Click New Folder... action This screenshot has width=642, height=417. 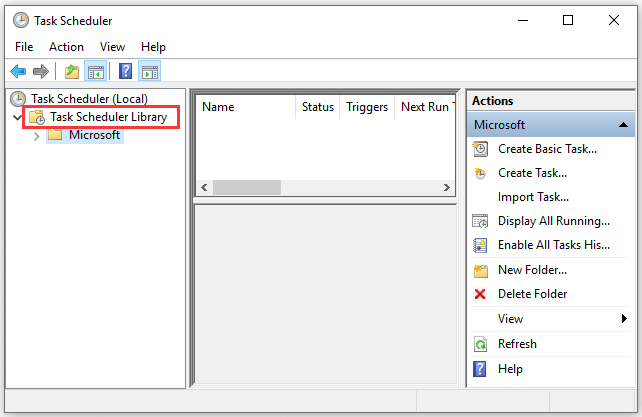[532, 270]
